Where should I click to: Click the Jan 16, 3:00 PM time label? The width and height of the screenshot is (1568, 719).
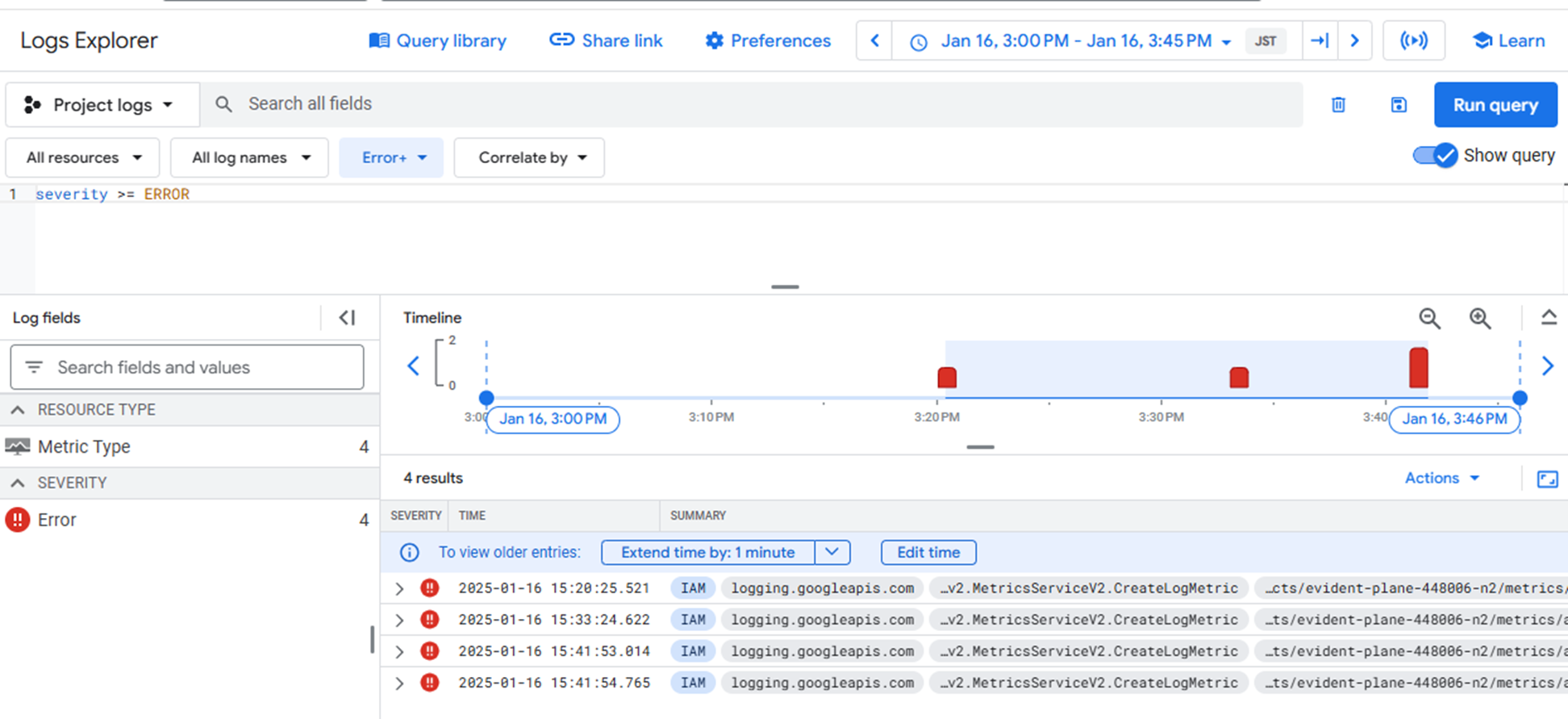[553, 419]
